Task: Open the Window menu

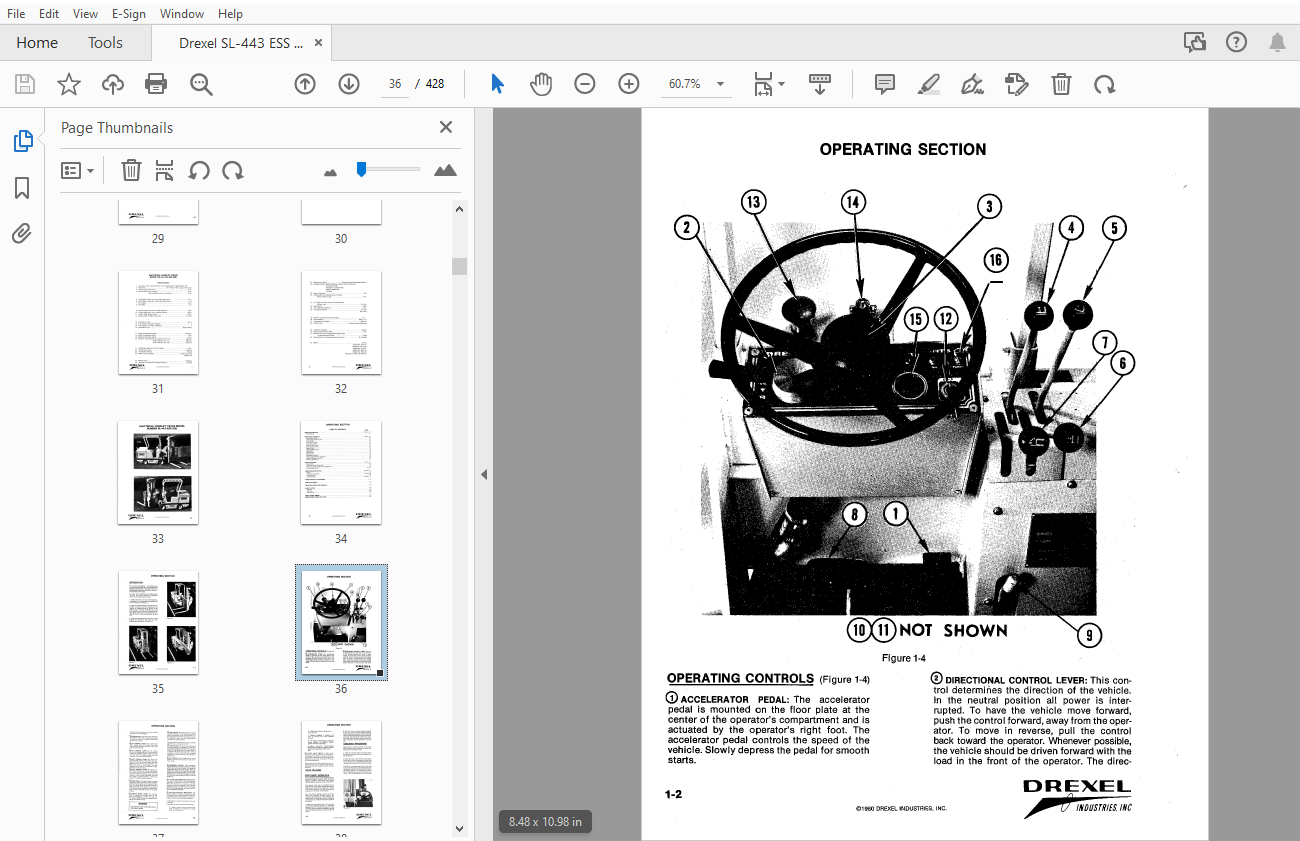Action: (x=182, y=13)
